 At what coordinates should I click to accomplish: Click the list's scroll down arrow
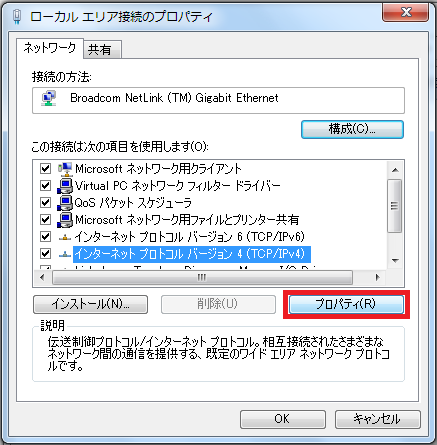[395, 261]
